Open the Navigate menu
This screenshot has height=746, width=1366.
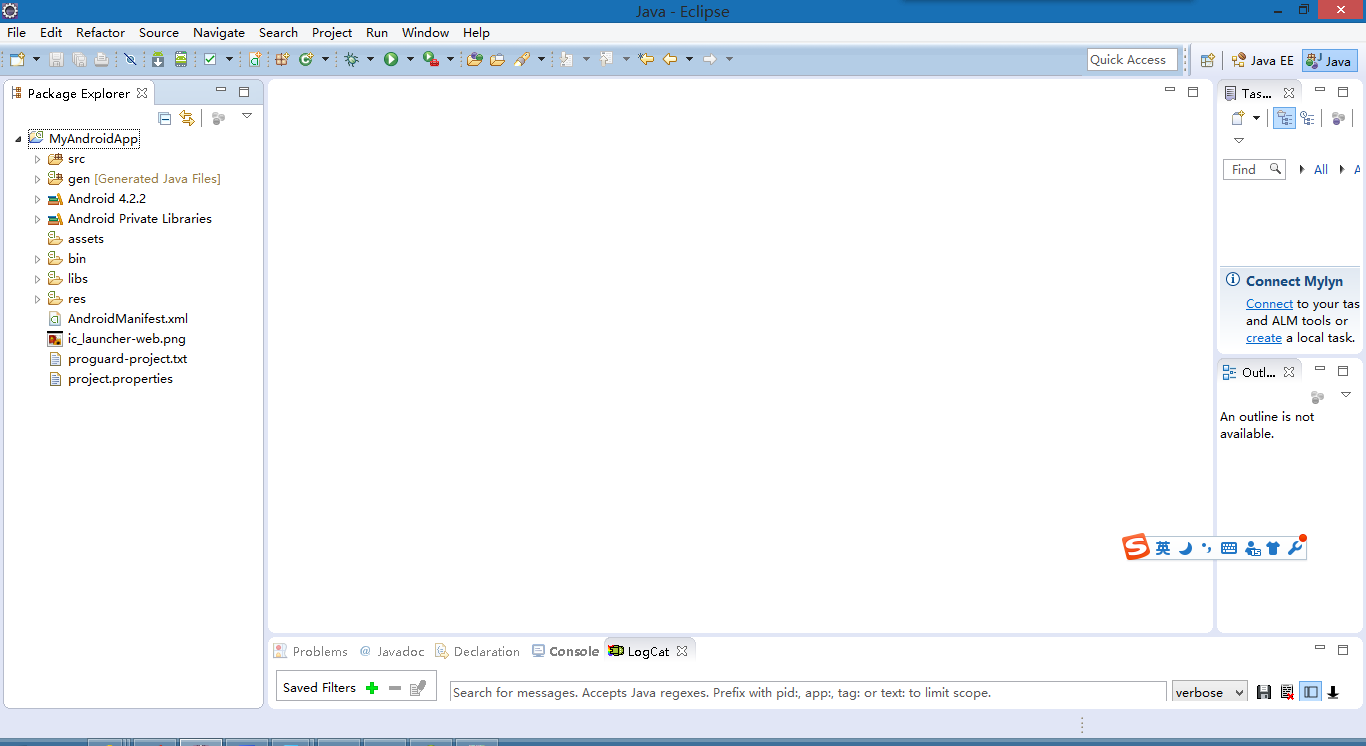(219, 32)
